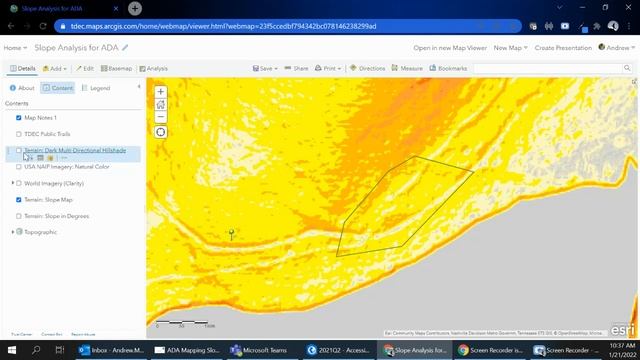Switch to the About tab
The height and width of the screenshot is (360, 640).
click(x=22, y=88)
